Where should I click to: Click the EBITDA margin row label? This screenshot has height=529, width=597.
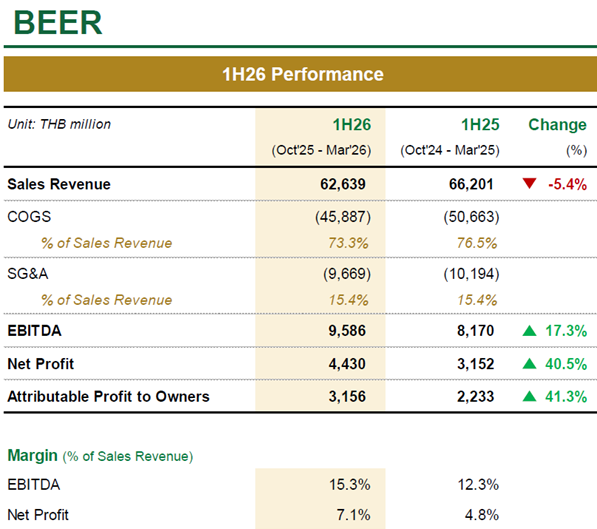pyautogui.click(x=34, y=485)
